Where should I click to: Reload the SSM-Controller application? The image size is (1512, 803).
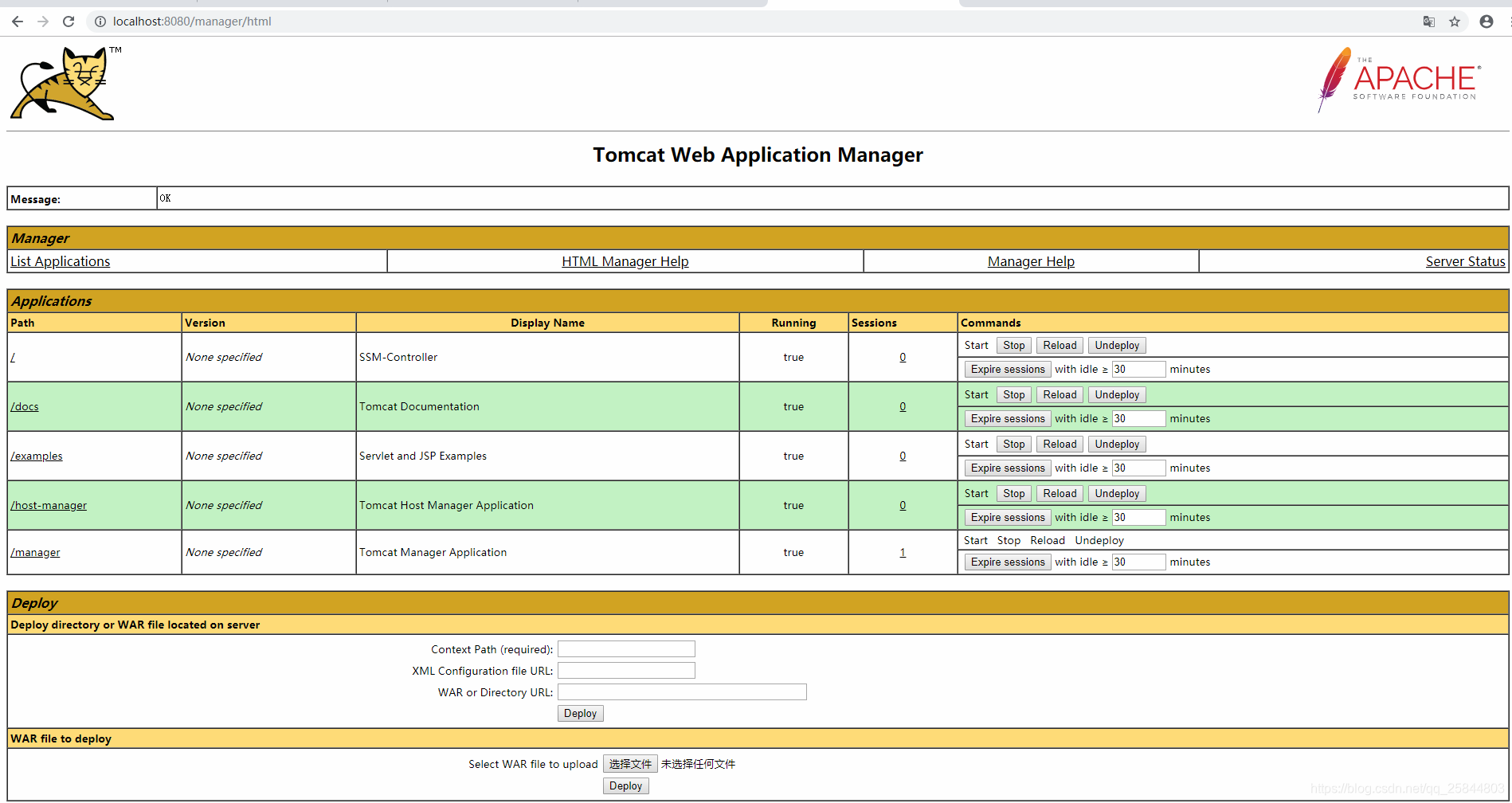pyautogui.click(x=1060, y=345)
